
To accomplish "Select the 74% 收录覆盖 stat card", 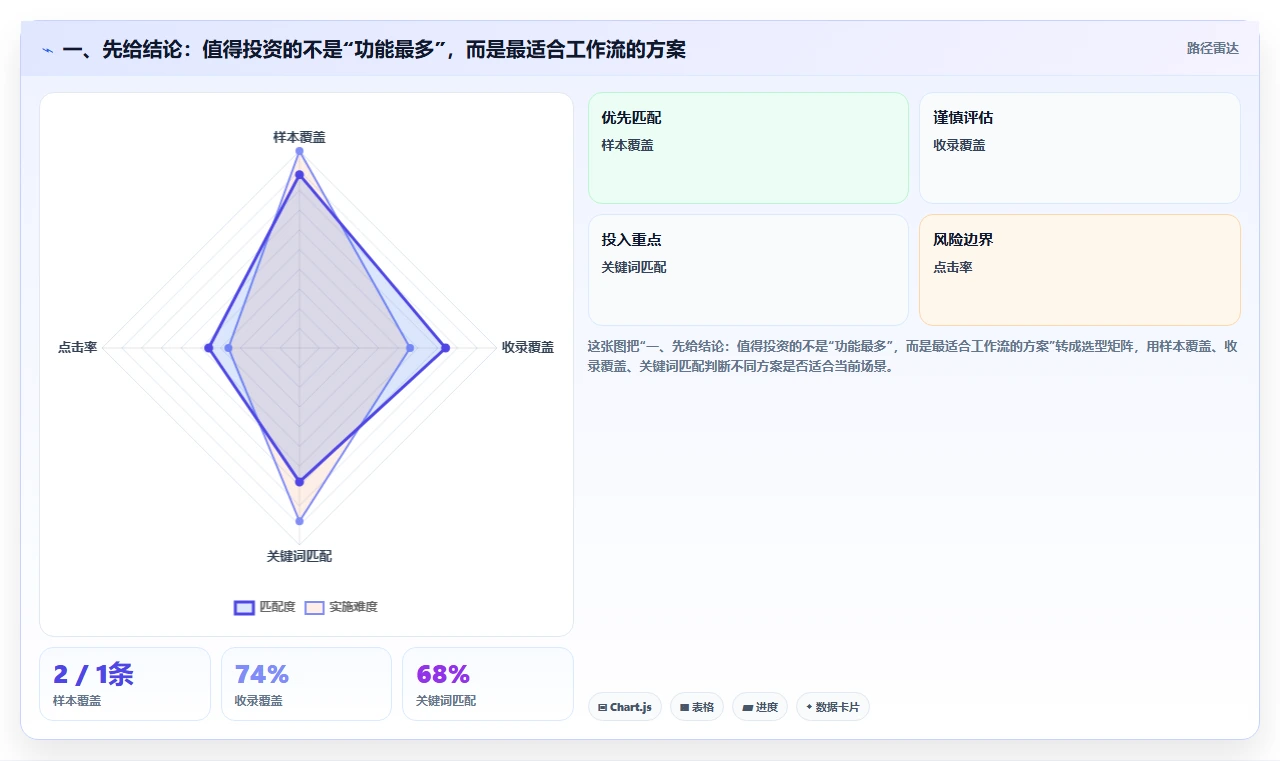I will 306,684.
